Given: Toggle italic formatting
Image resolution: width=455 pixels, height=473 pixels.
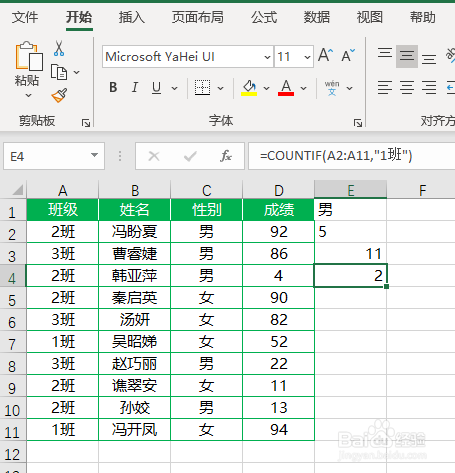Looking at the screenshot, I should coord(135,88).
